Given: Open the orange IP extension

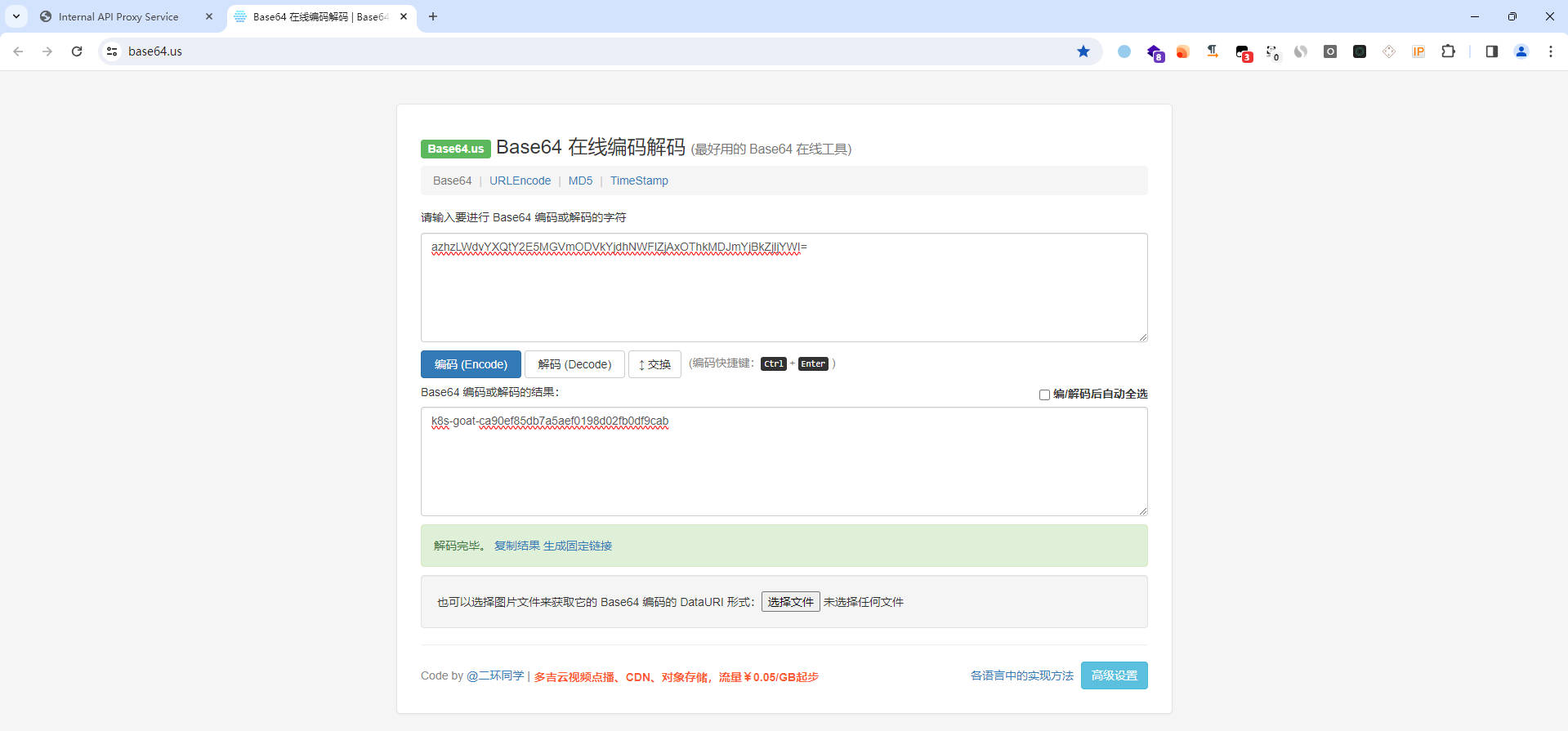Looking at the screenshot, I should [1418, 51].
